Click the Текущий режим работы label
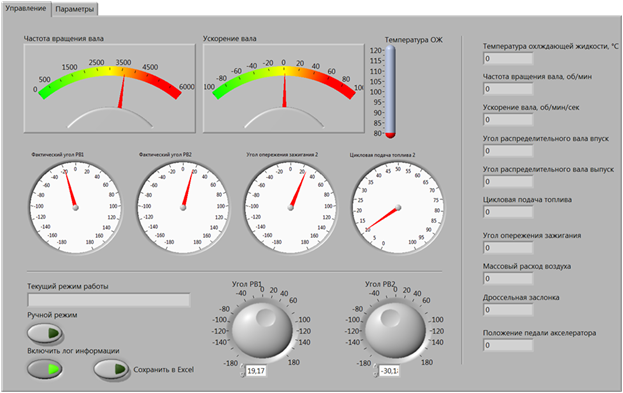The width and height of the screenshot is (623, 393). pyautogui.click(x=68, y=287)
